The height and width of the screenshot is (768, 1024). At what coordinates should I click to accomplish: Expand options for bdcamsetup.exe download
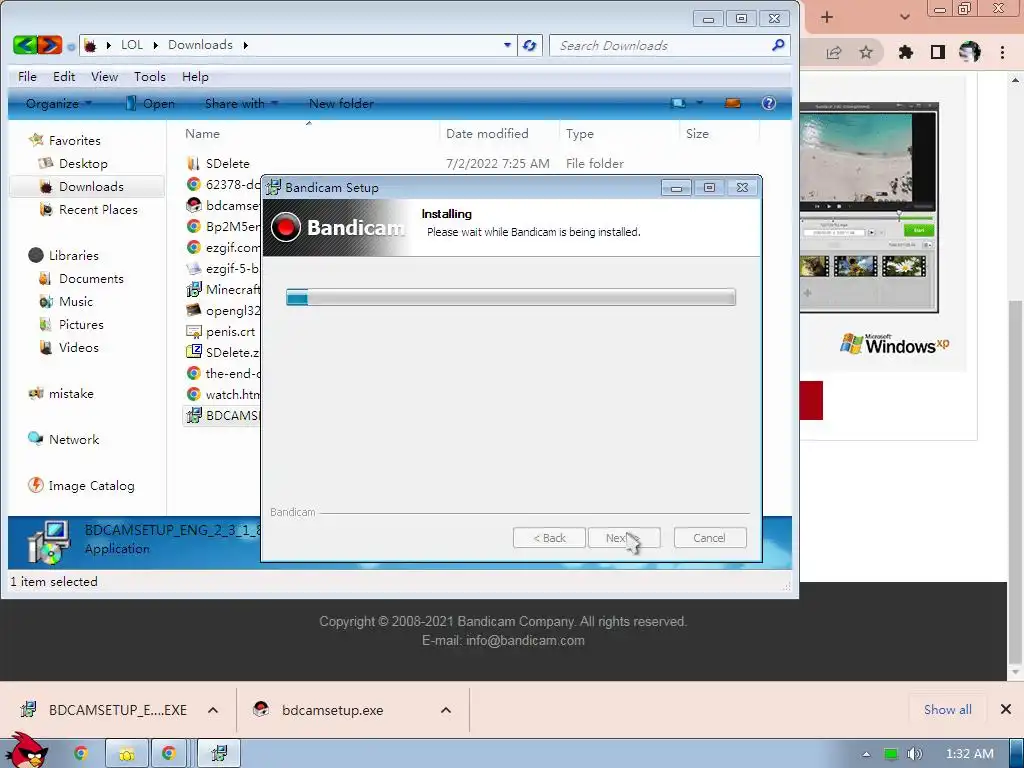[446, 710]
